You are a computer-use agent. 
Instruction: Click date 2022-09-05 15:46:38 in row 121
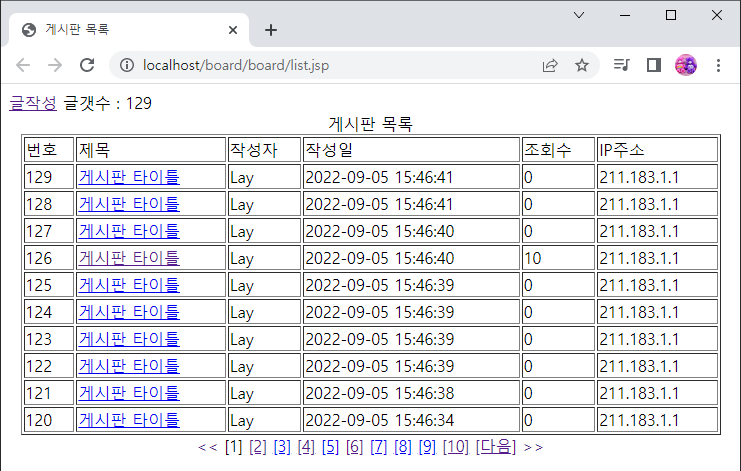click(x=379, y=393)
